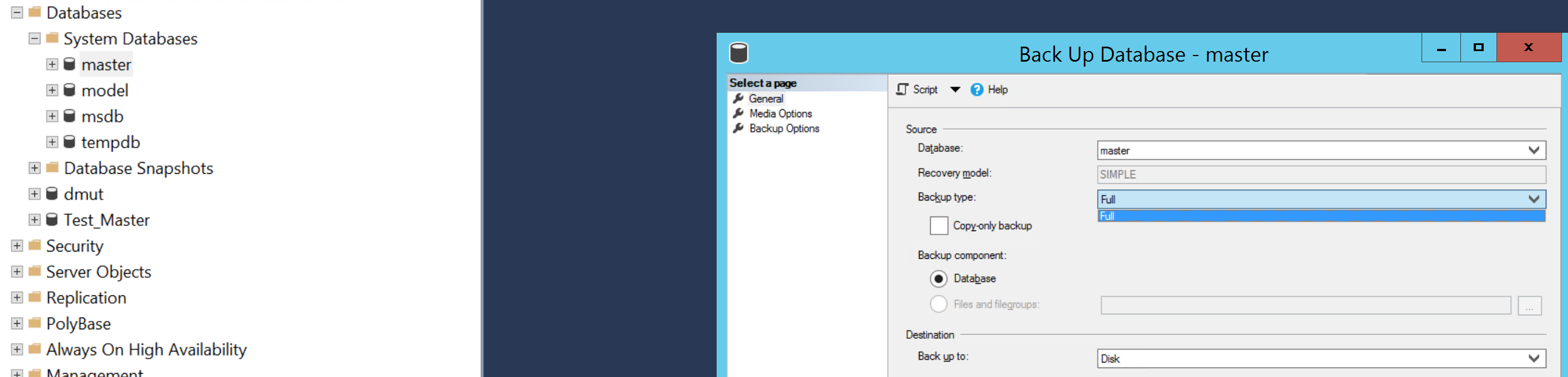The width and height of the screenshot is (1568, 377).
Task: Open the Backup type dropdown arrow
Action: tap(1533, 199)
